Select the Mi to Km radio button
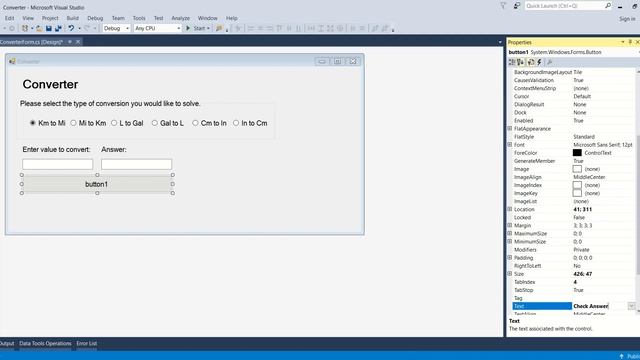The height and width of the screenshot is (360, 640). [x=73, y=123]
